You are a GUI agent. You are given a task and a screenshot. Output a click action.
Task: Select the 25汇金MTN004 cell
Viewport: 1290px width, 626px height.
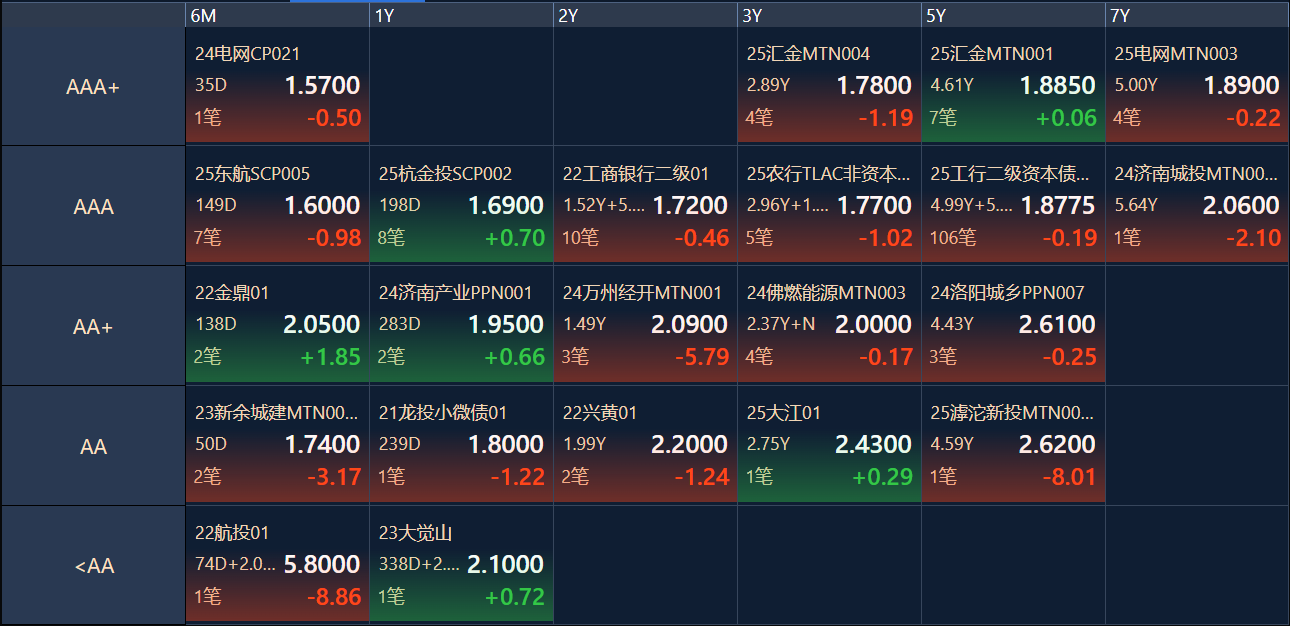pyautogui.click(x=830, y=86)
